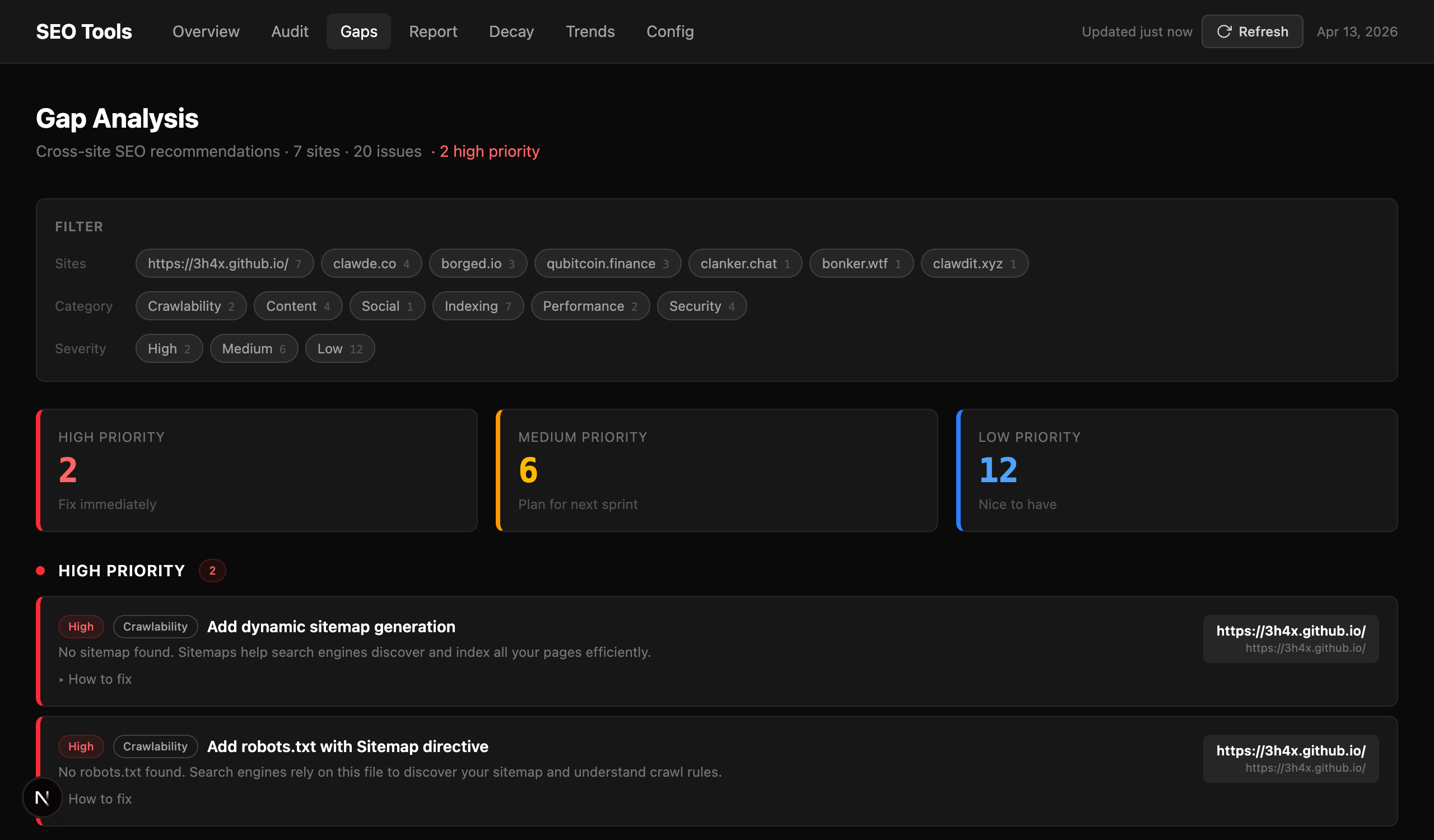Select the Audit tab
The width and height of the screenshot is (1434, 840).
pyautogui.click(x=290, y=31)
